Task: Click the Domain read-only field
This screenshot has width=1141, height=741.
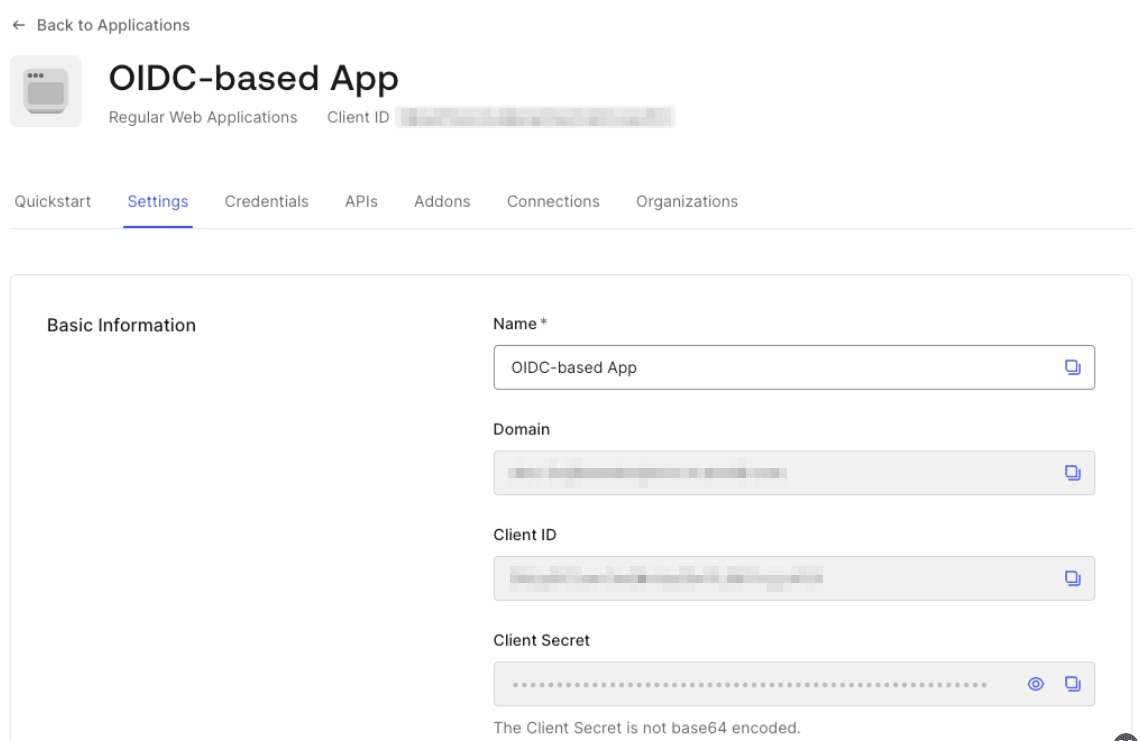Action: (770, 473)
